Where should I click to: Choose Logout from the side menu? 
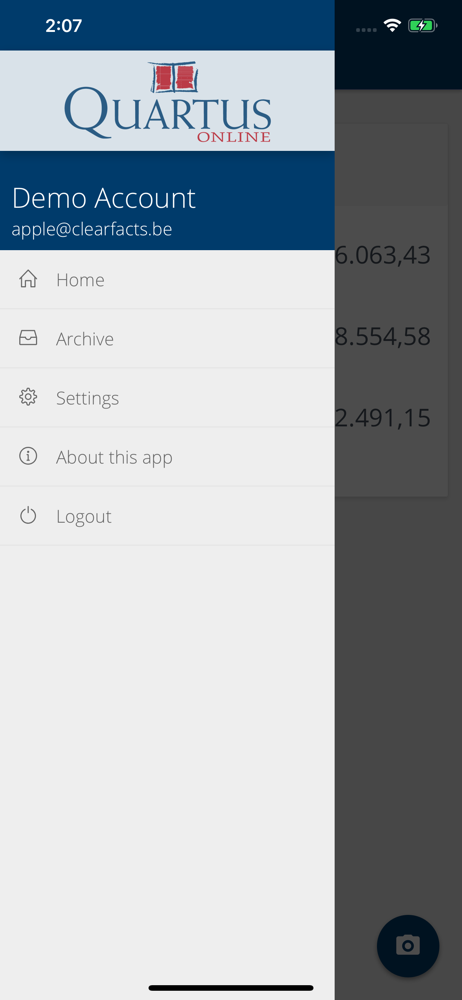167,516
